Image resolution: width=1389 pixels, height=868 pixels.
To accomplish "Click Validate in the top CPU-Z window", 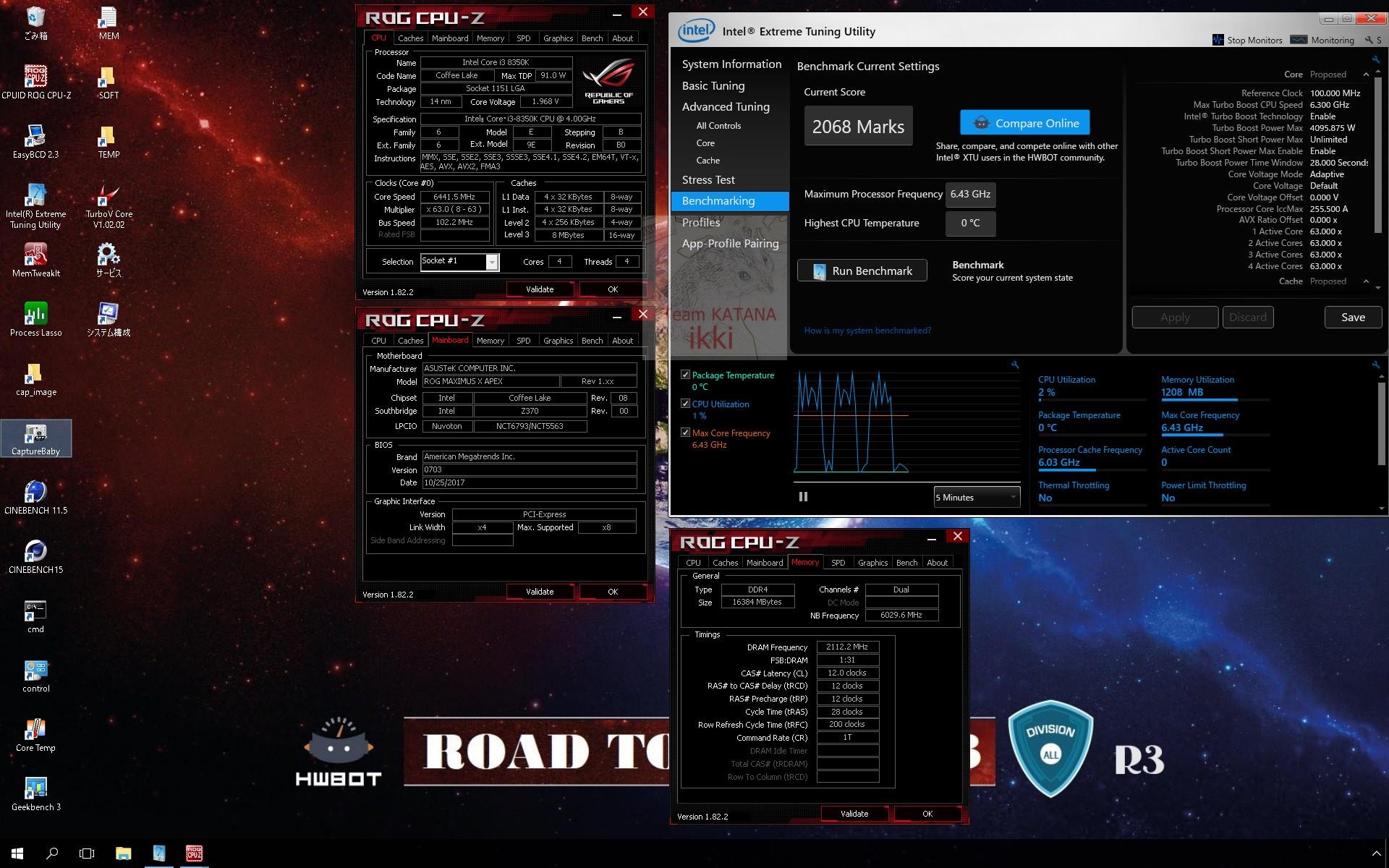I will point(540,289).
